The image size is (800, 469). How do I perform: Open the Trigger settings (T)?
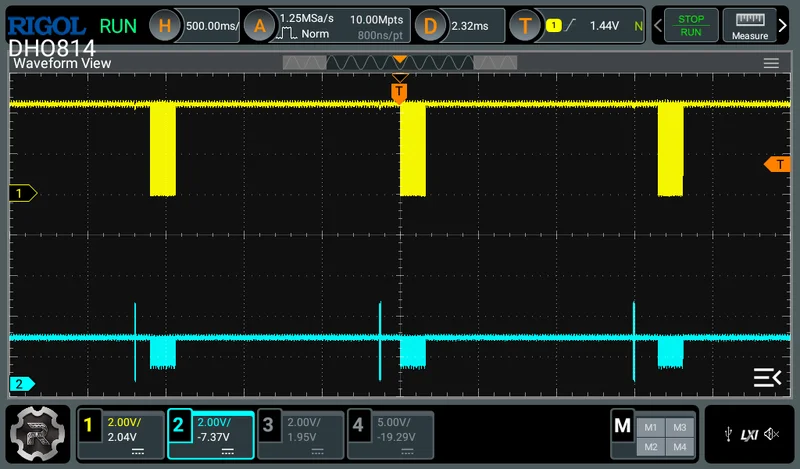click(x=525, y=26)
